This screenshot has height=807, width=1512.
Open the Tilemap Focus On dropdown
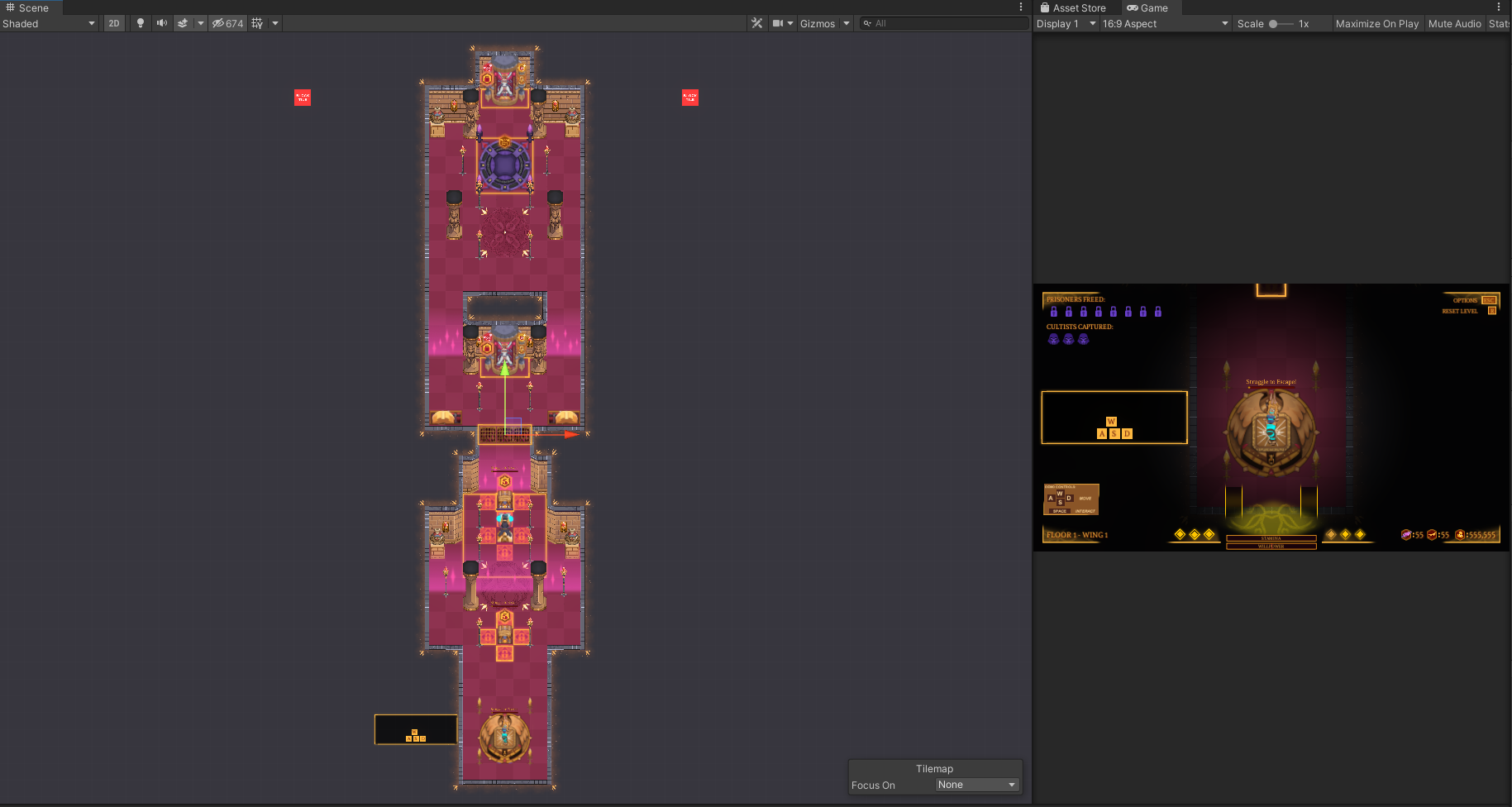pyautogui.click(x=977, y=785)
